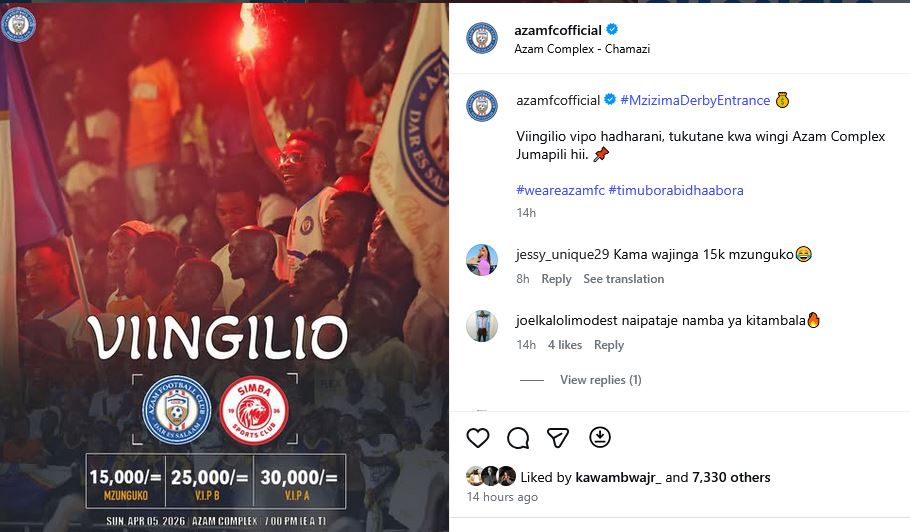Open #timuborabidhaabora hashtag
910x532 pixels.
676,190
